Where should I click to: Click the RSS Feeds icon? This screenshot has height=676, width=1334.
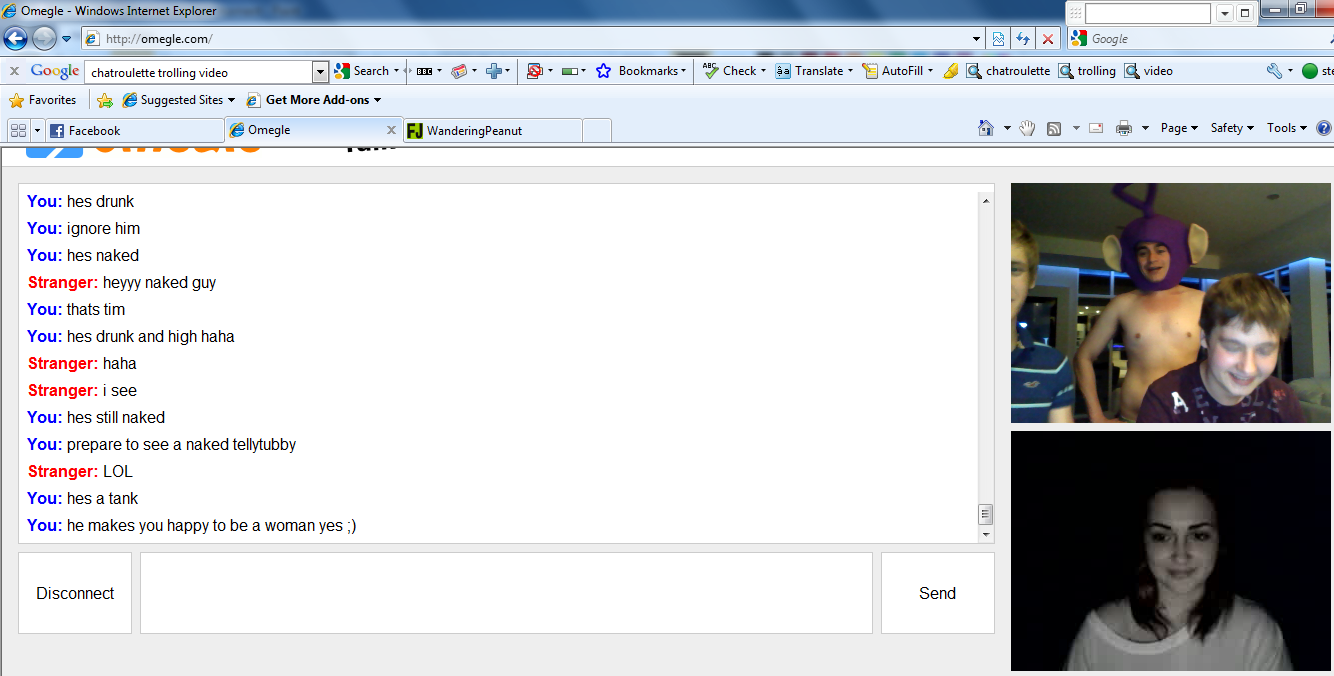1054,128
